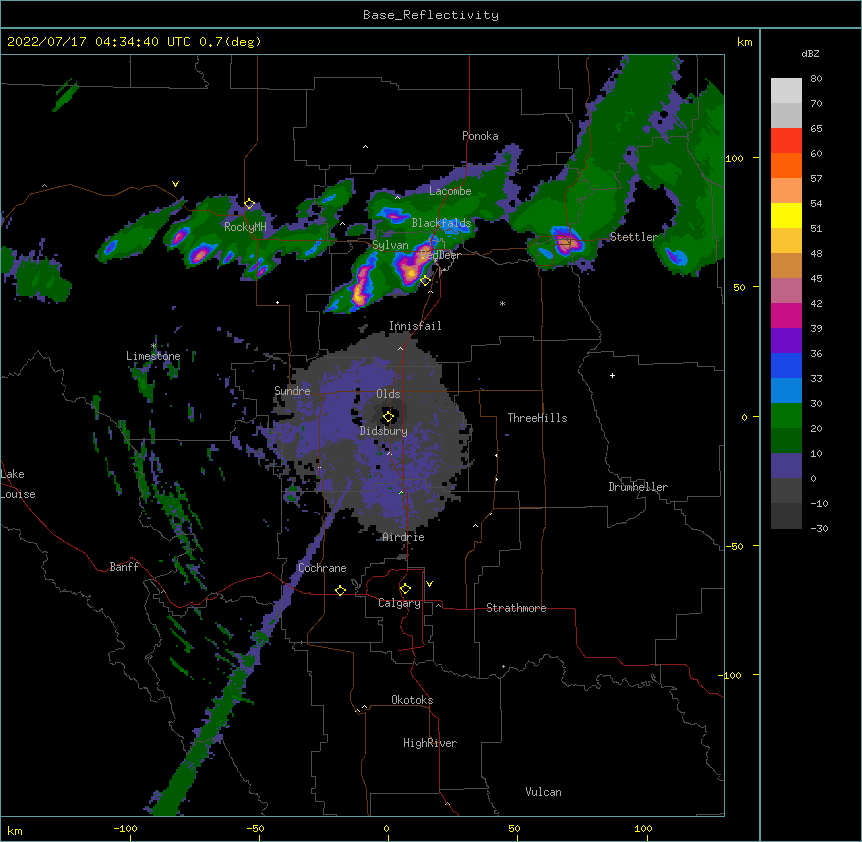The width and height of the screenshot is (862, 842).
Task: Click the HighRiver town label
Action: point(430,743)
